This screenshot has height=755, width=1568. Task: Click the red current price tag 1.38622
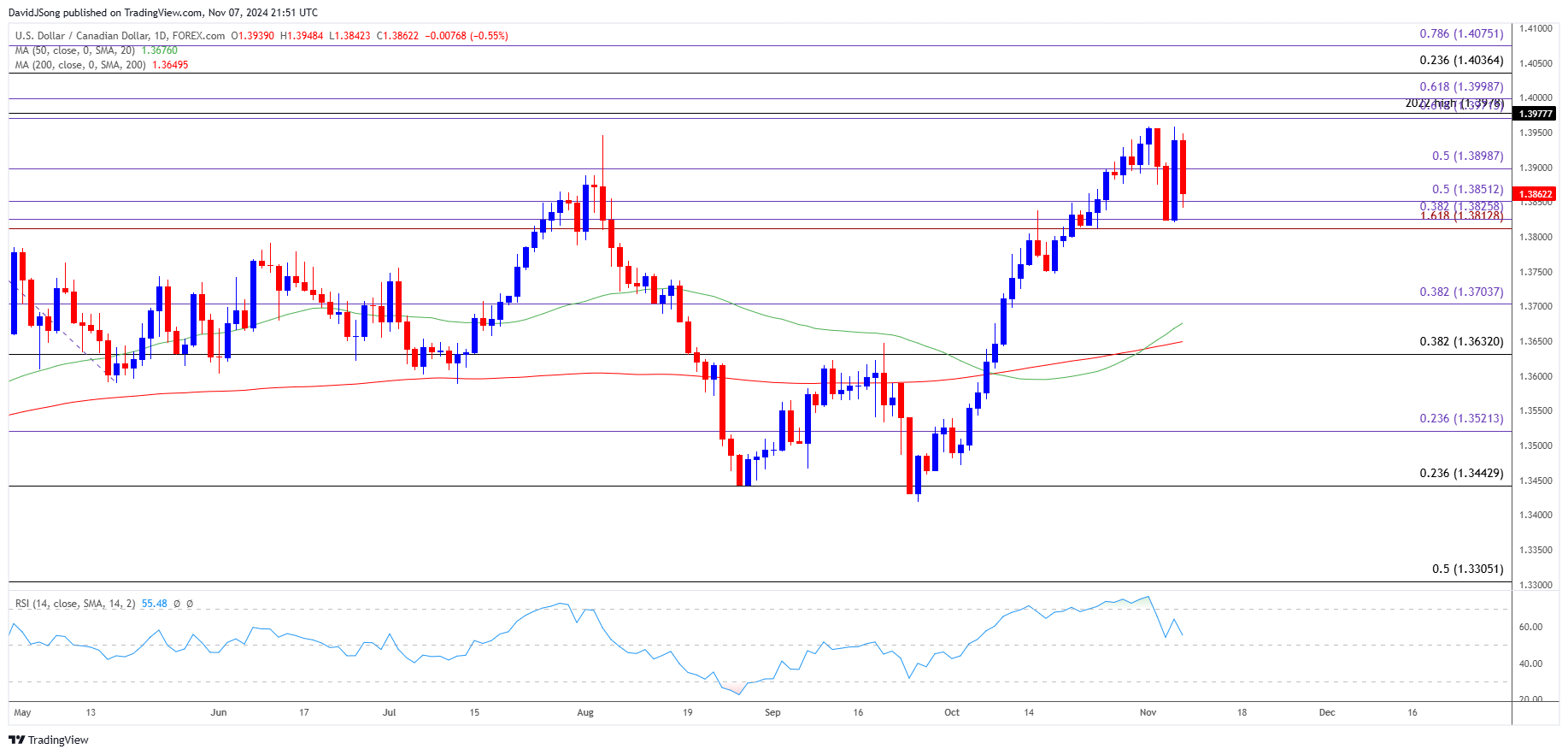1535,194
